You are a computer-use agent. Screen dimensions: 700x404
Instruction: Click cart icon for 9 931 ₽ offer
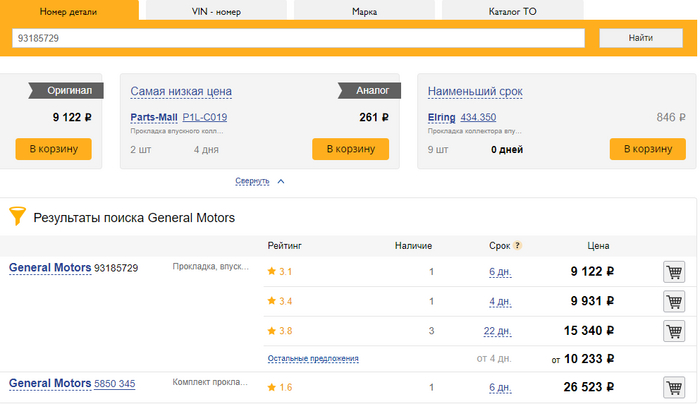674,301
